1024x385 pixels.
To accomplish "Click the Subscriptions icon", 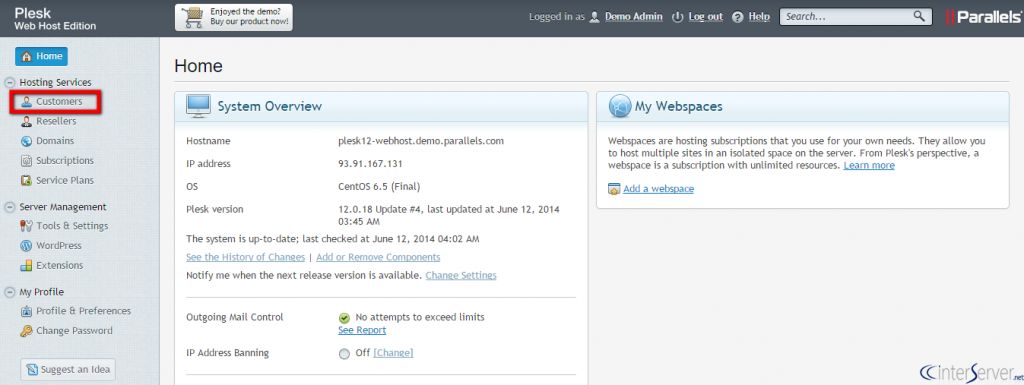I will pyautogui.click(x=26, y=161).
